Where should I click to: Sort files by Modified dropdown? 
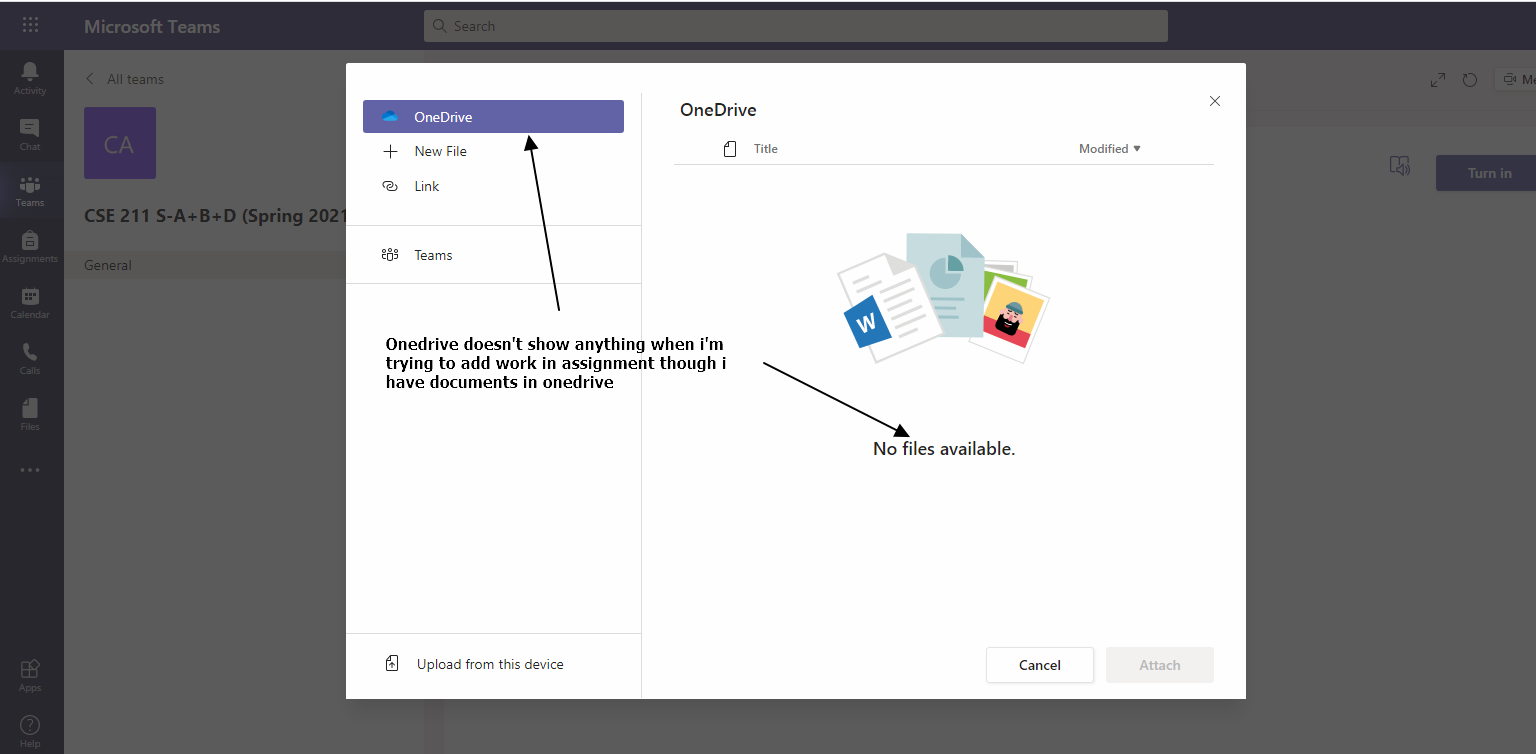tap(1110, 149)
